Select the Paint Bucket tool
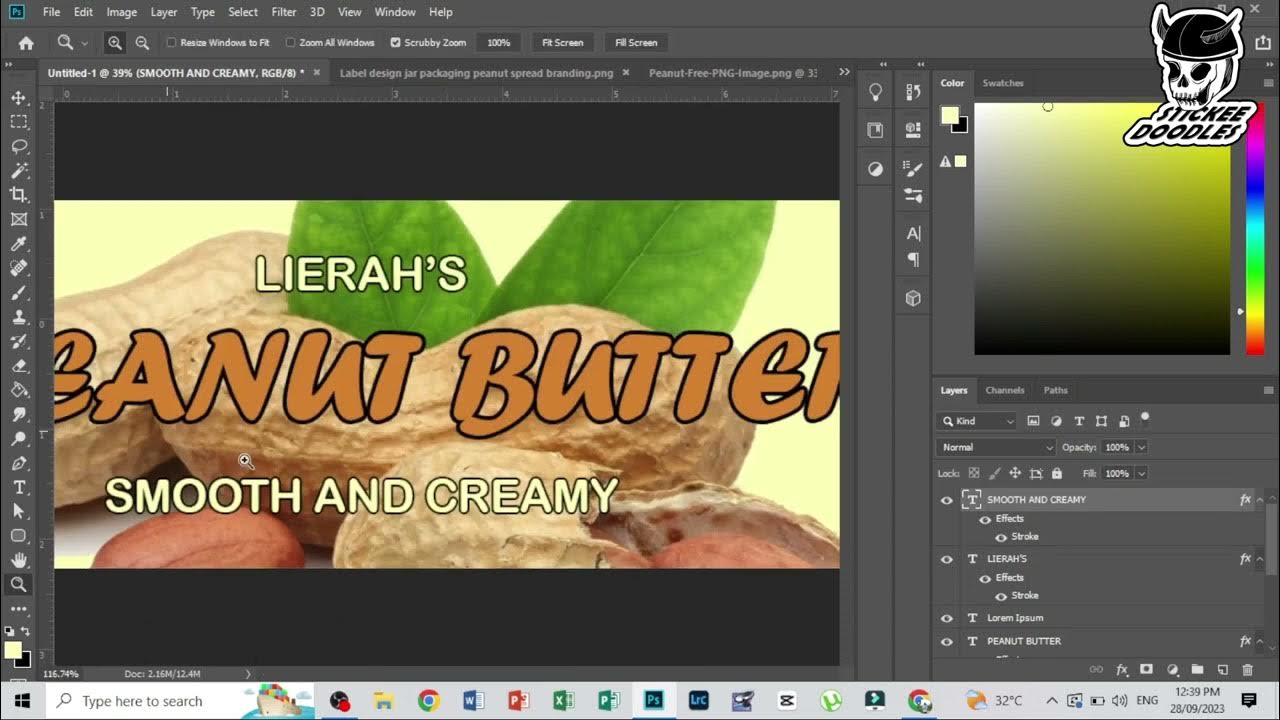 19,390
